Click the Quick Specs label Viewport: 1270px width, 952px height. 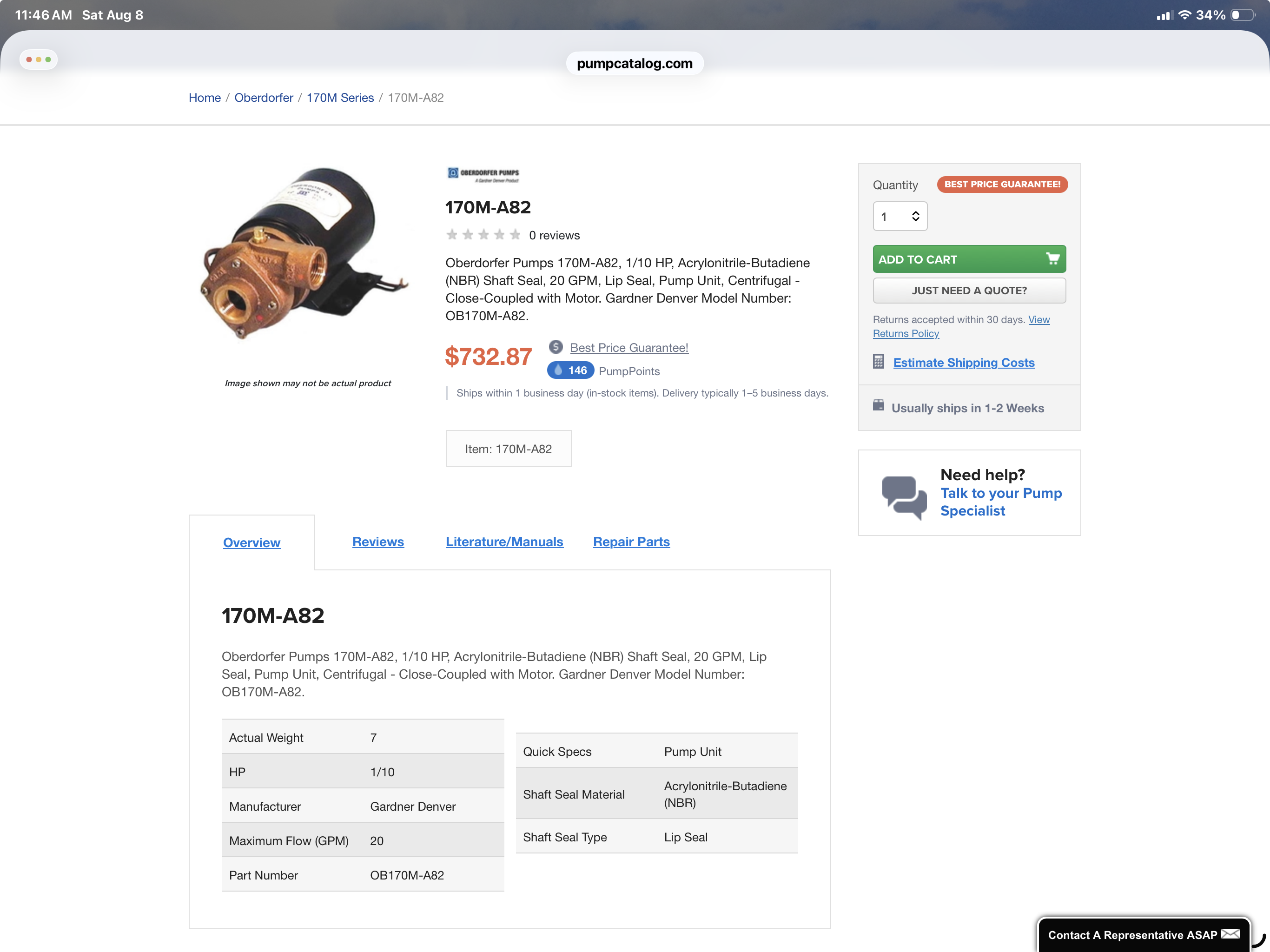coord(557,751)
